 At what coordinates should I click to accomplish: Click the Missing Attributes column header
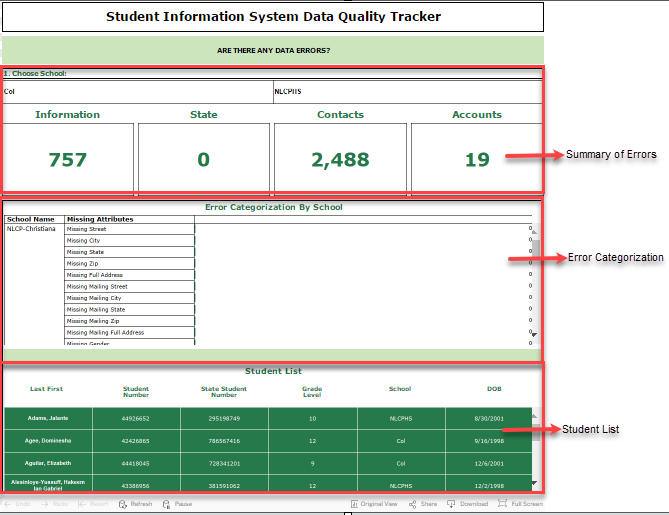(x=100, y=219)
